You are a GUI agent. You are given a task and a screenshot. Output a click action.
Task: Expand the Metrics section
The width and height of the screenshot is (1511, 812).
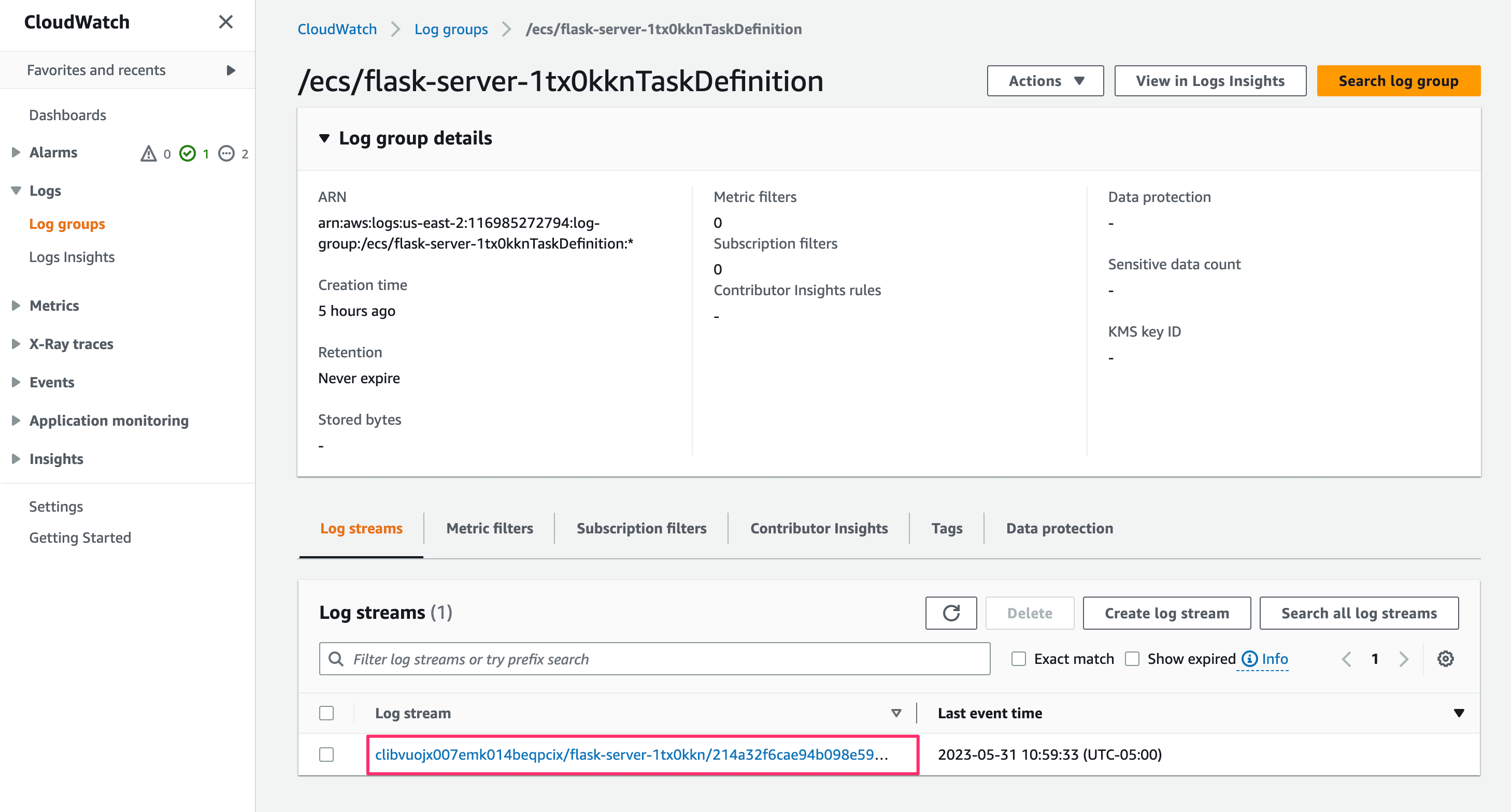point(16,306)
